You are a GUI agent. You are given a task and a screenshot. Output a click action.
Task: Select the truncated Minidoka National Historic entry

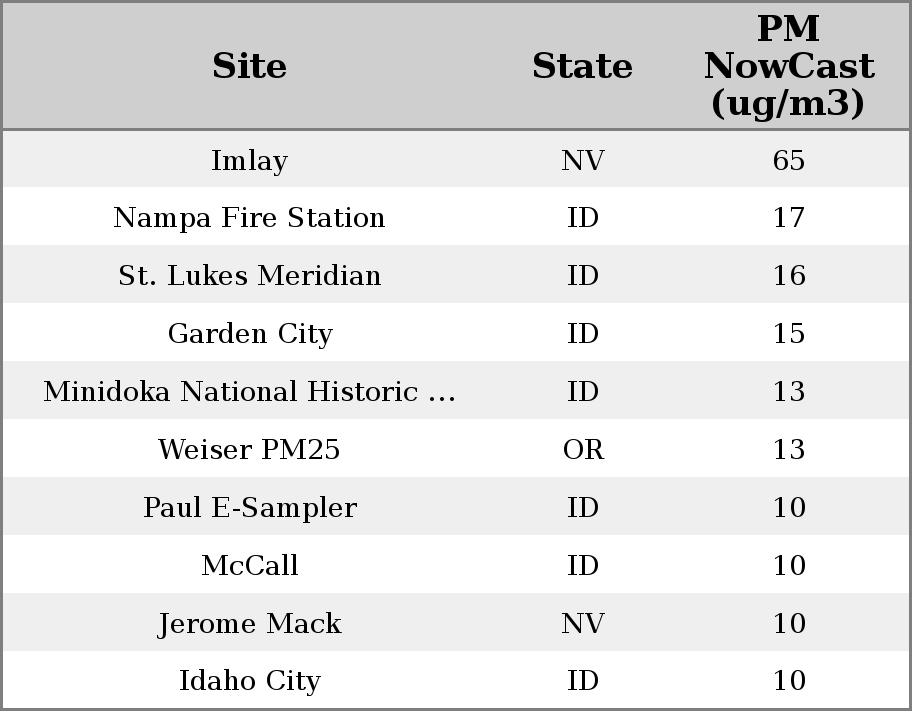pos(249,392)
